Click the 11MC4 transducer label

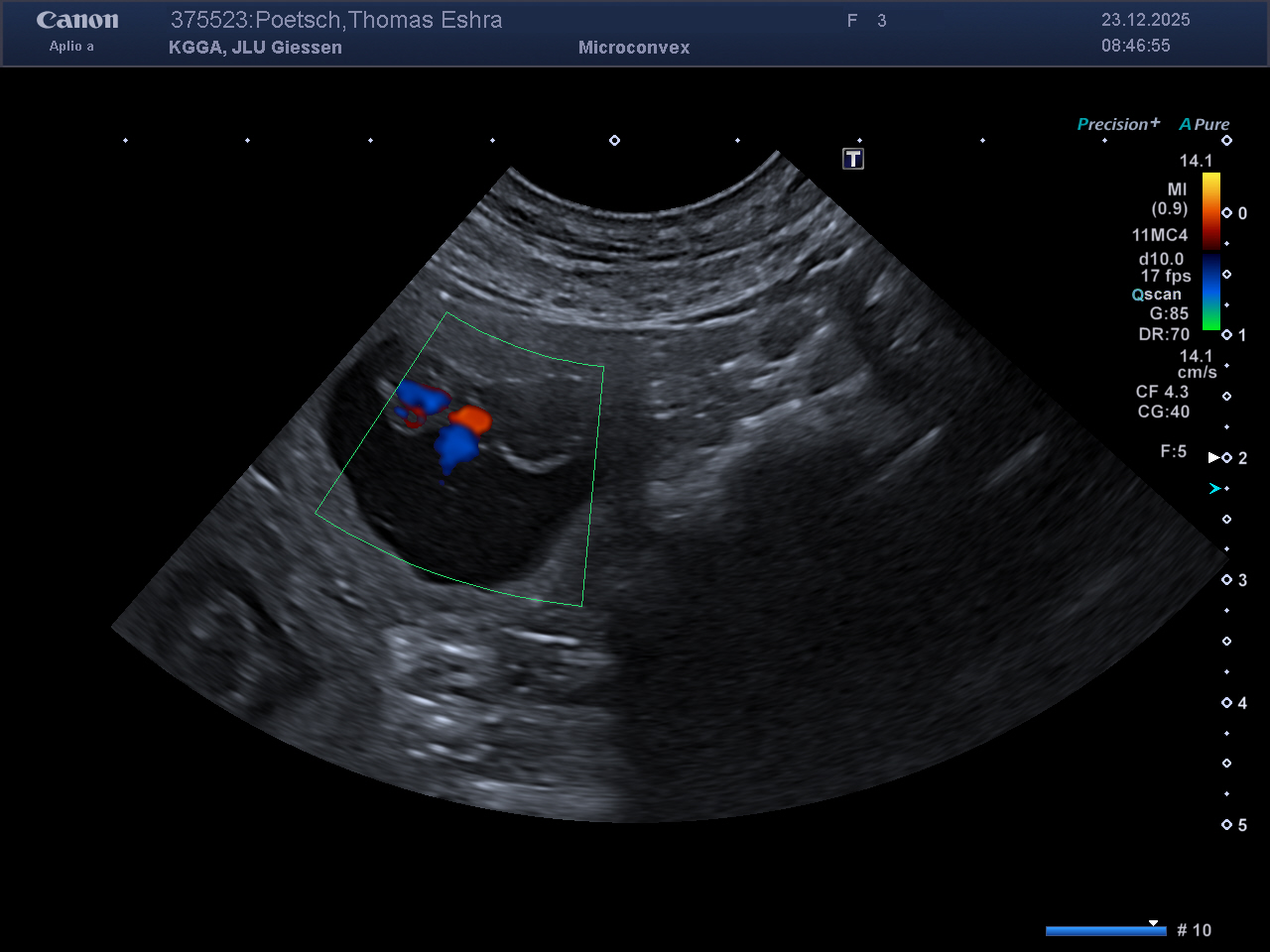(x=1160, y=235)
